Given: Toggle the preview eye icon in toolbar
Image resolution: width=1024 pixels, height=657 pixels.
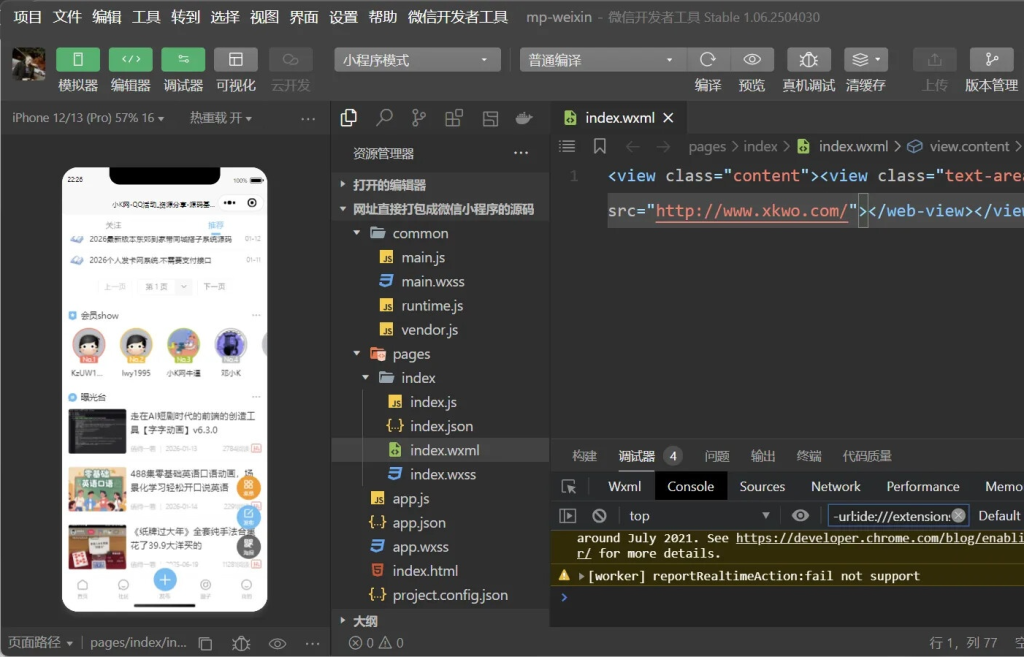Looking at the screenshot, I should (752, 60).
